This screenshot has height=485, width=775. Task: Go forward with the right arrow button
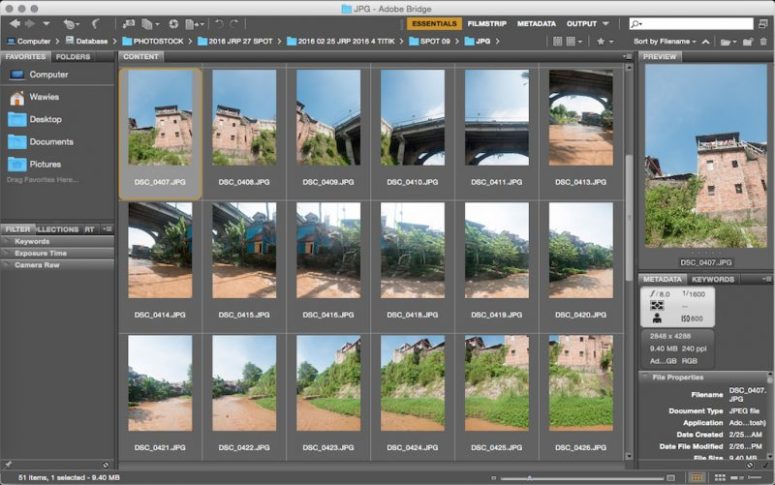30,23
